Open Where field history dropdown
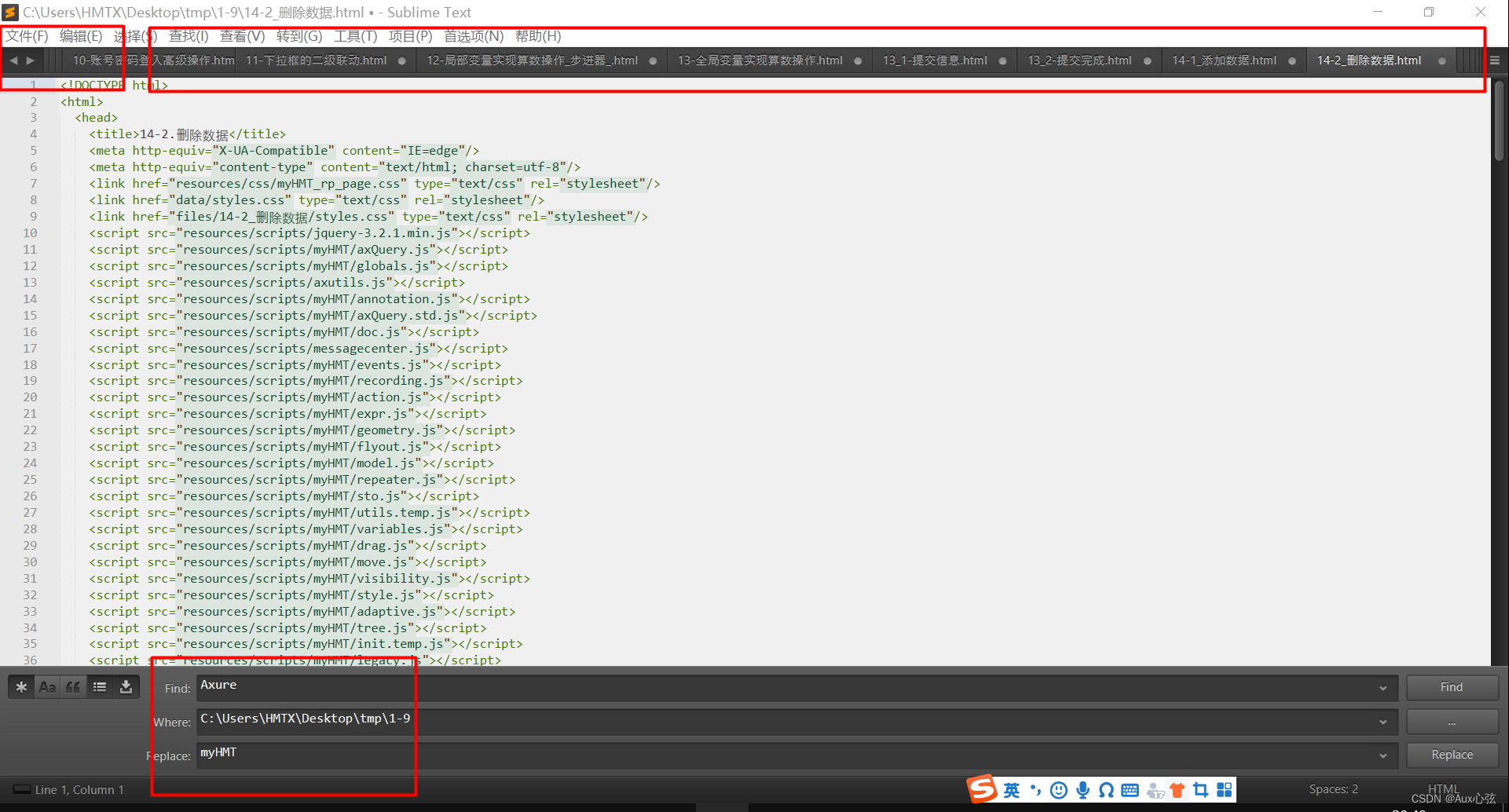The width and height of the screenshot is (1509, 812). click(x=1383, y=722)
